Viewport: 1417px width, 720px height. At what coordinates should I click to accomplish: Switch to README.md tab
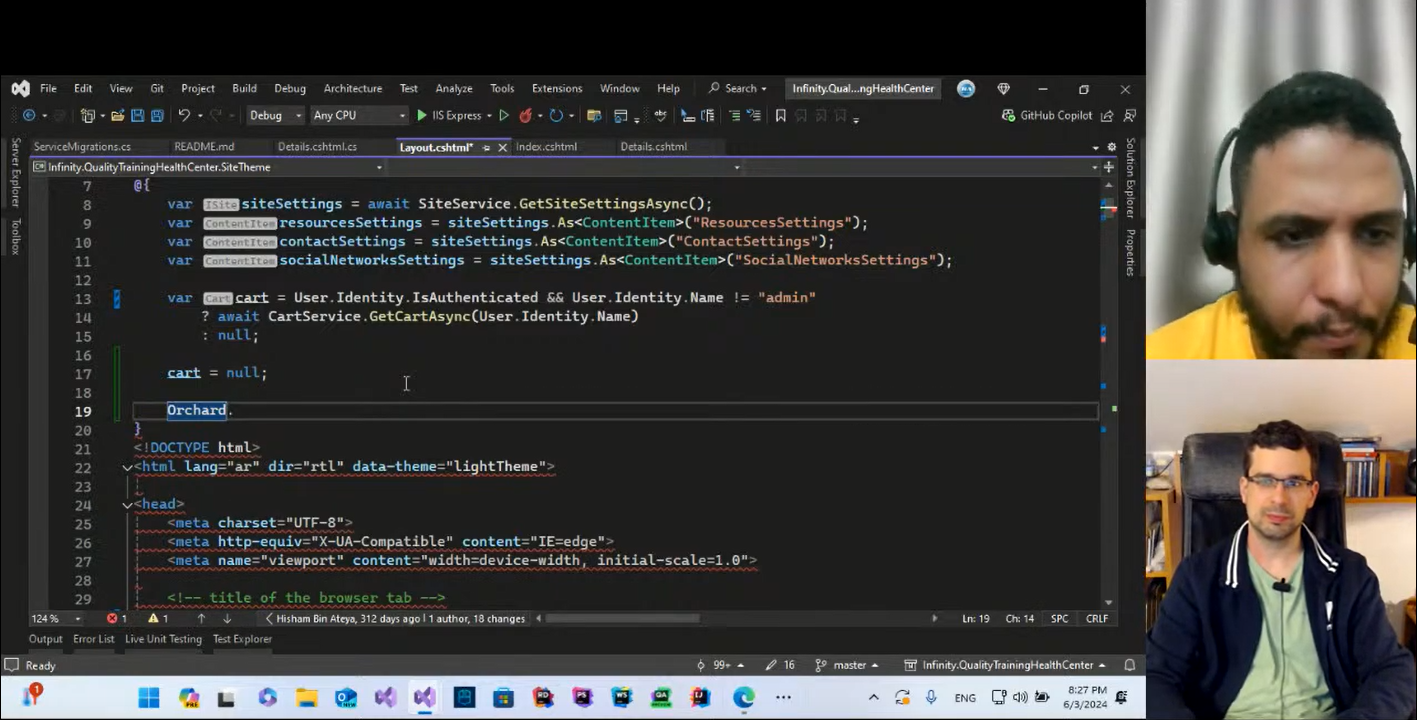pyautogui.click(x=204, y=147)
